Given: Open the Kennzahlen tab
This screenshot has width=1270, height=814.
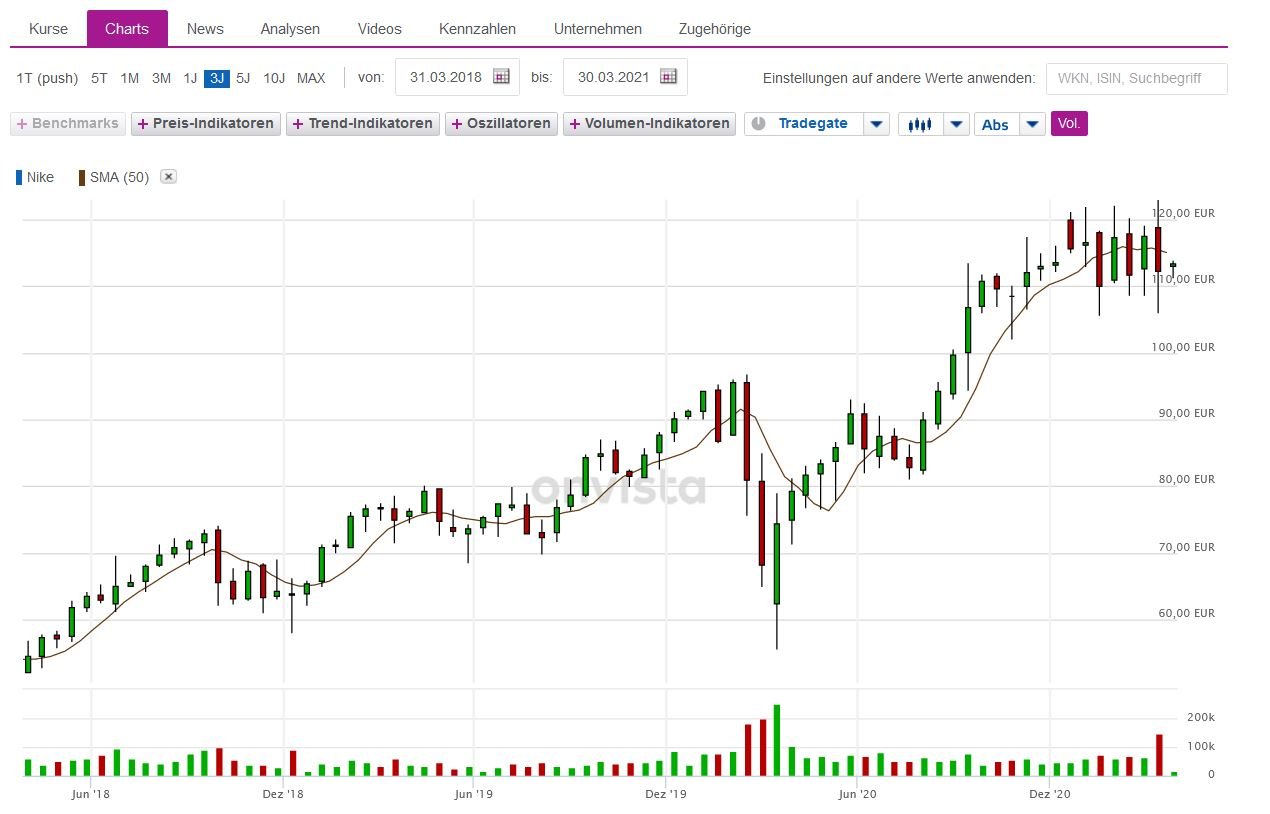Looking at the screenshot, I should pyautogui.click(x=478, y=29).
